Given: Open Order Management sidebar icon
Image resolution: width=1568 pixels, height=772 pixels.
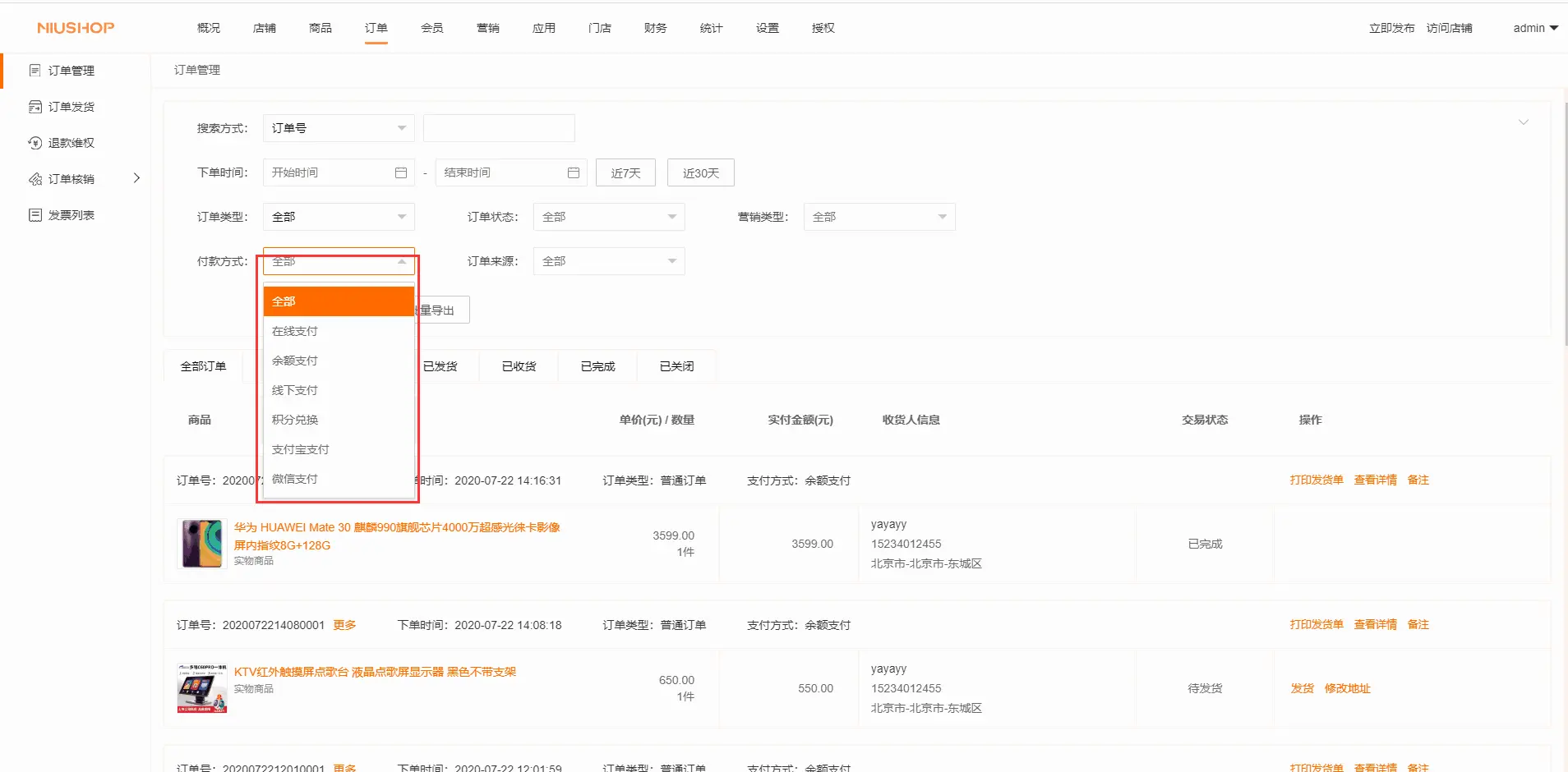Looking at the screenshot, I should (35, 71).
